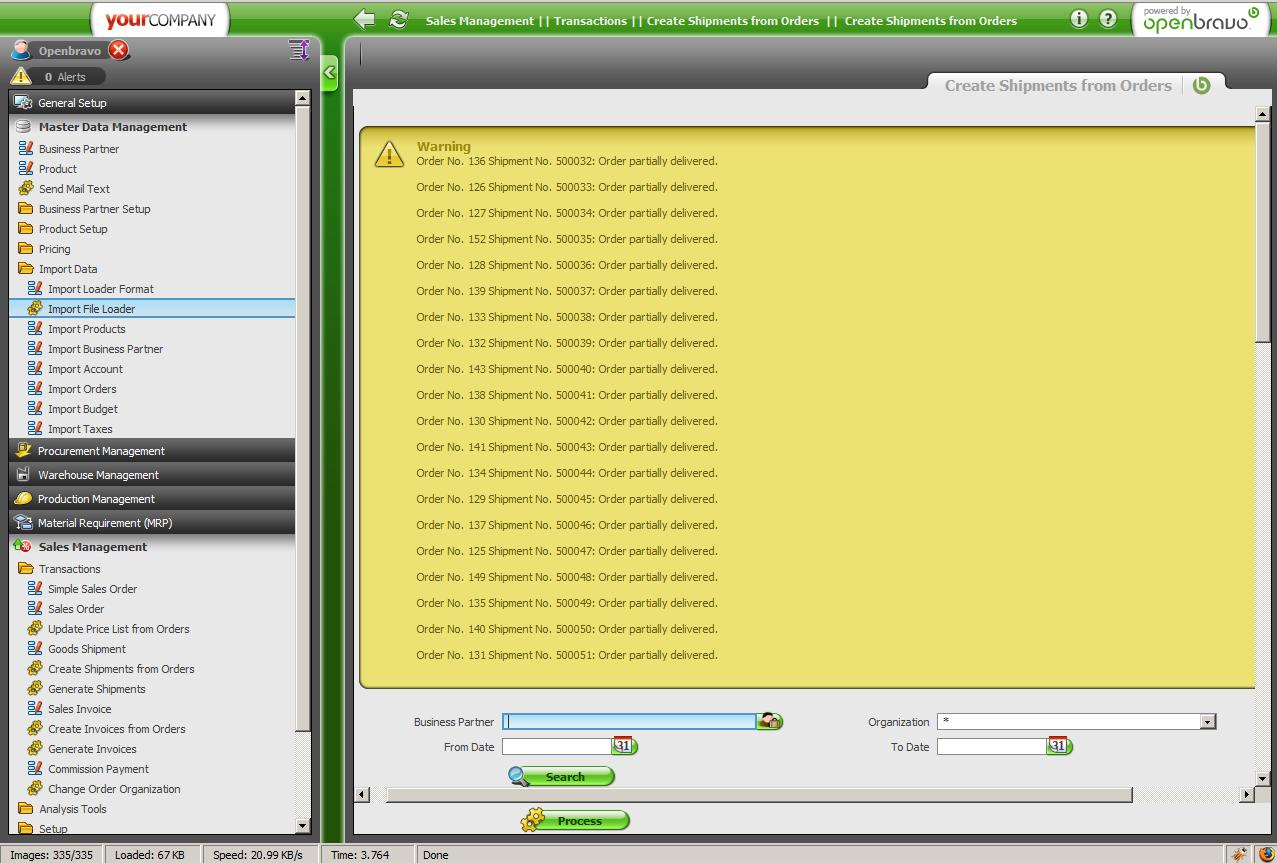Open the Warehouse Management menu section
Image resolution: width=1277 pixels, height=863 pixels.
(98, 475)
